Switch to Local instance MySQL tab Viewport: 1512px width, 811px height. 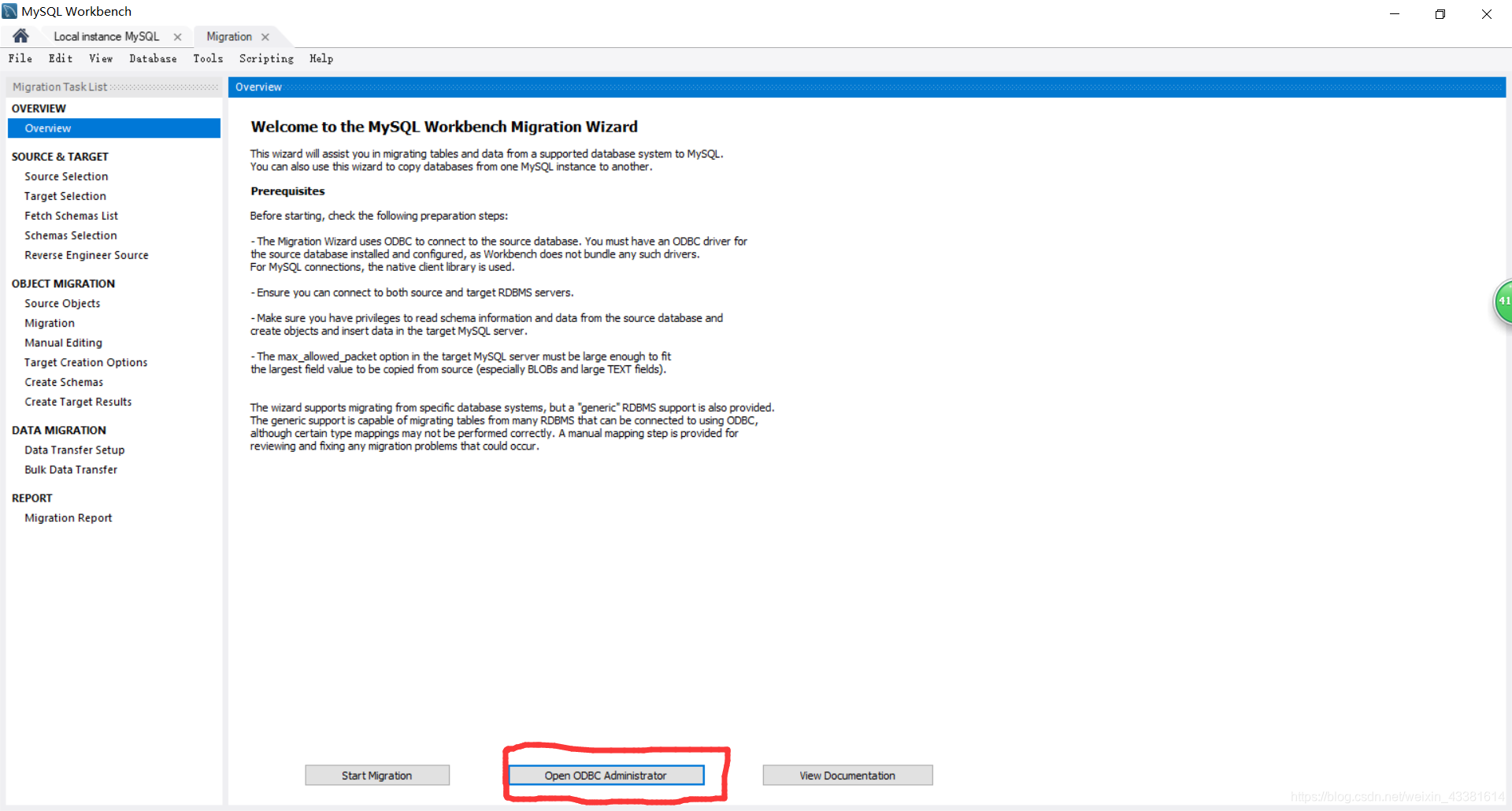106,37
